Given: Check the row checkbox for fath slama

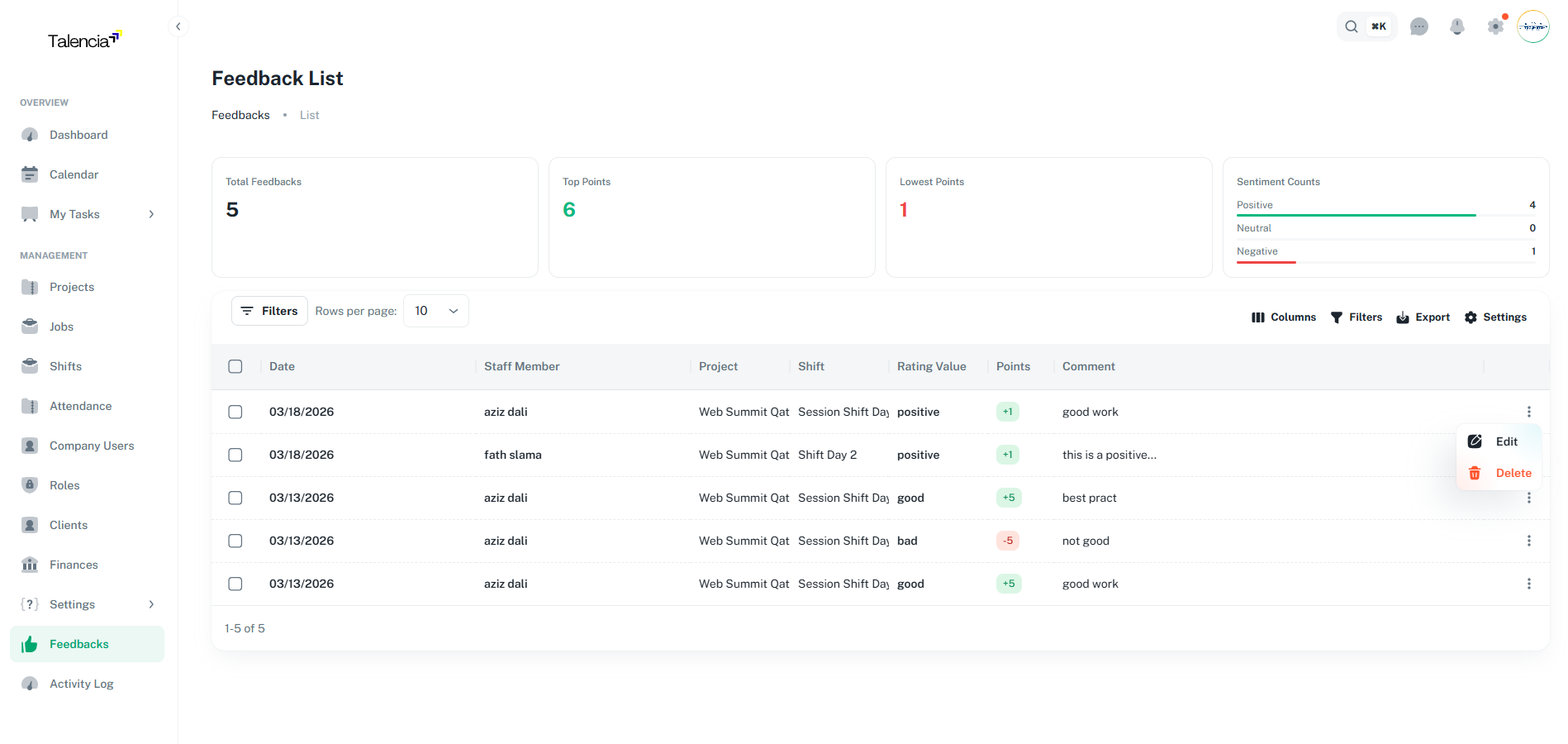Looking at the screenshot, I should pos(235,455).
